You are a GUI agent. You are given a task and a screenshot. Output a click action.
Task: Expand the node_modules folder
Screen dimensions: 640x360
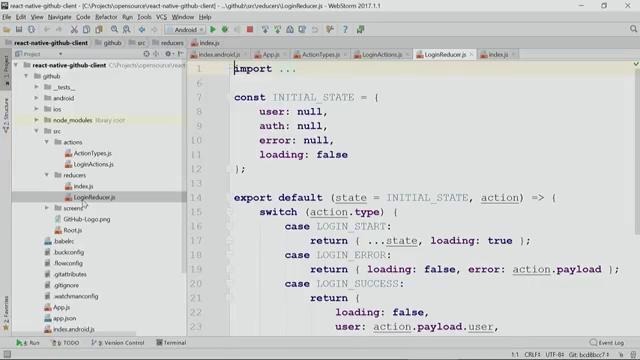[36, 120]
